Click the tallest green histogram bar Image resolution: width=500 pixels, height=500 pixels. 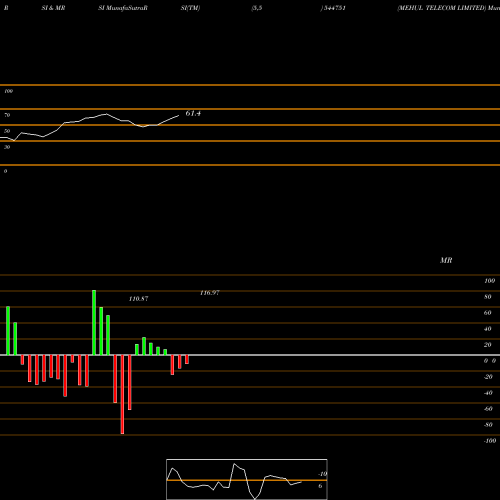pyautogui.click(x=94, y=322)
